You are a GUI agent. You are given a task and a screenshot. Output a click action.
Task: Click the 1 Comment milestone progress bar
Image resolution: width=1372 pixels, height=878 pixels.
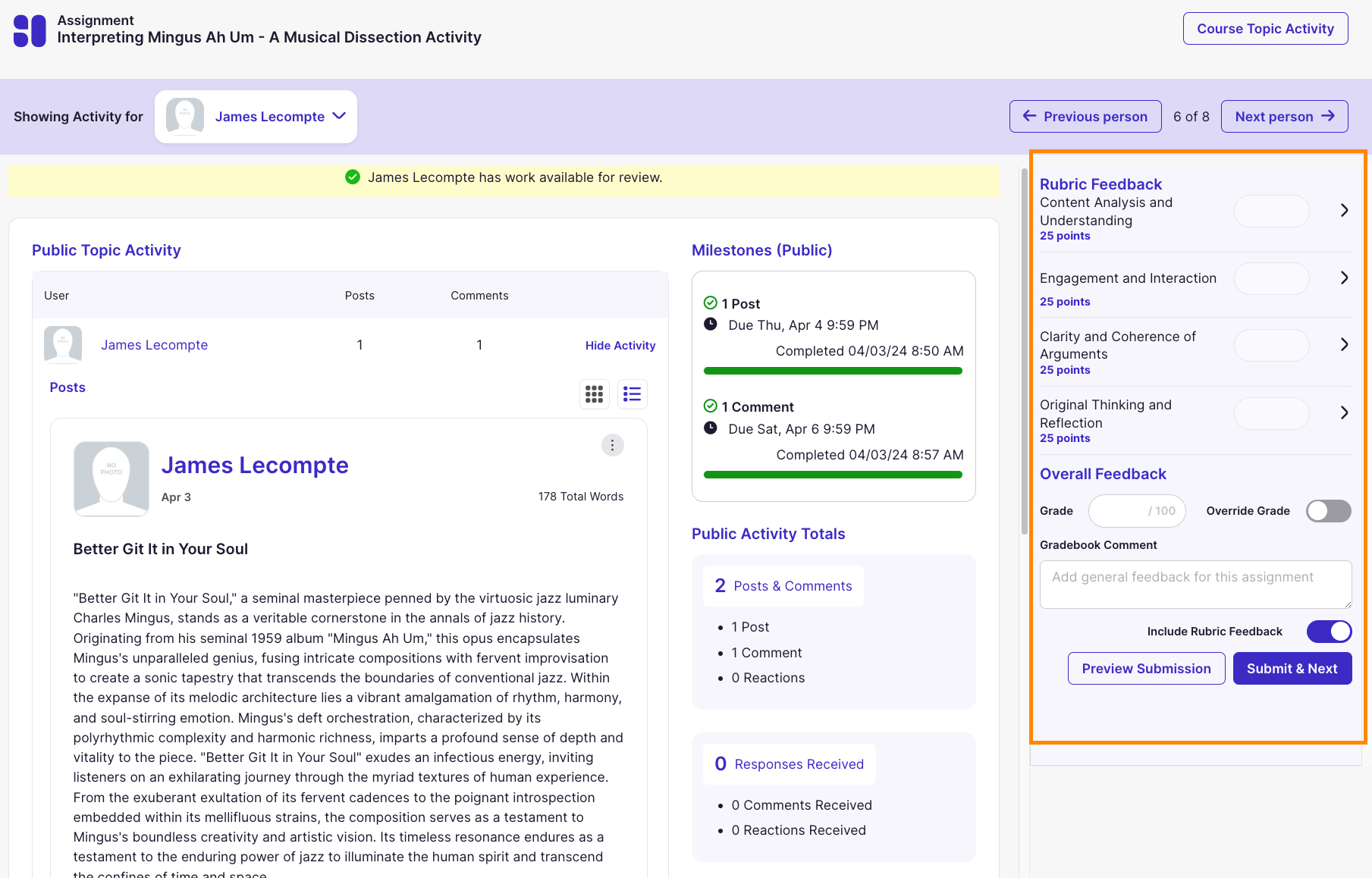(x=833, y=475)
